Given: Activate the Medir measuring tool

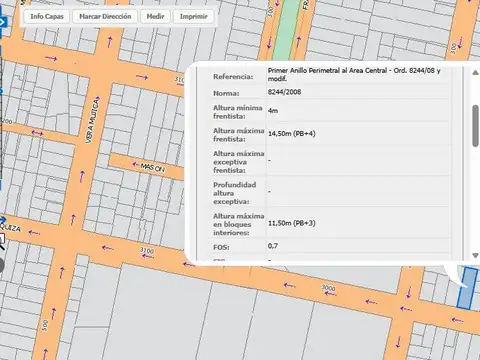Looking at the screenshot, I should [x=155, y=16].
